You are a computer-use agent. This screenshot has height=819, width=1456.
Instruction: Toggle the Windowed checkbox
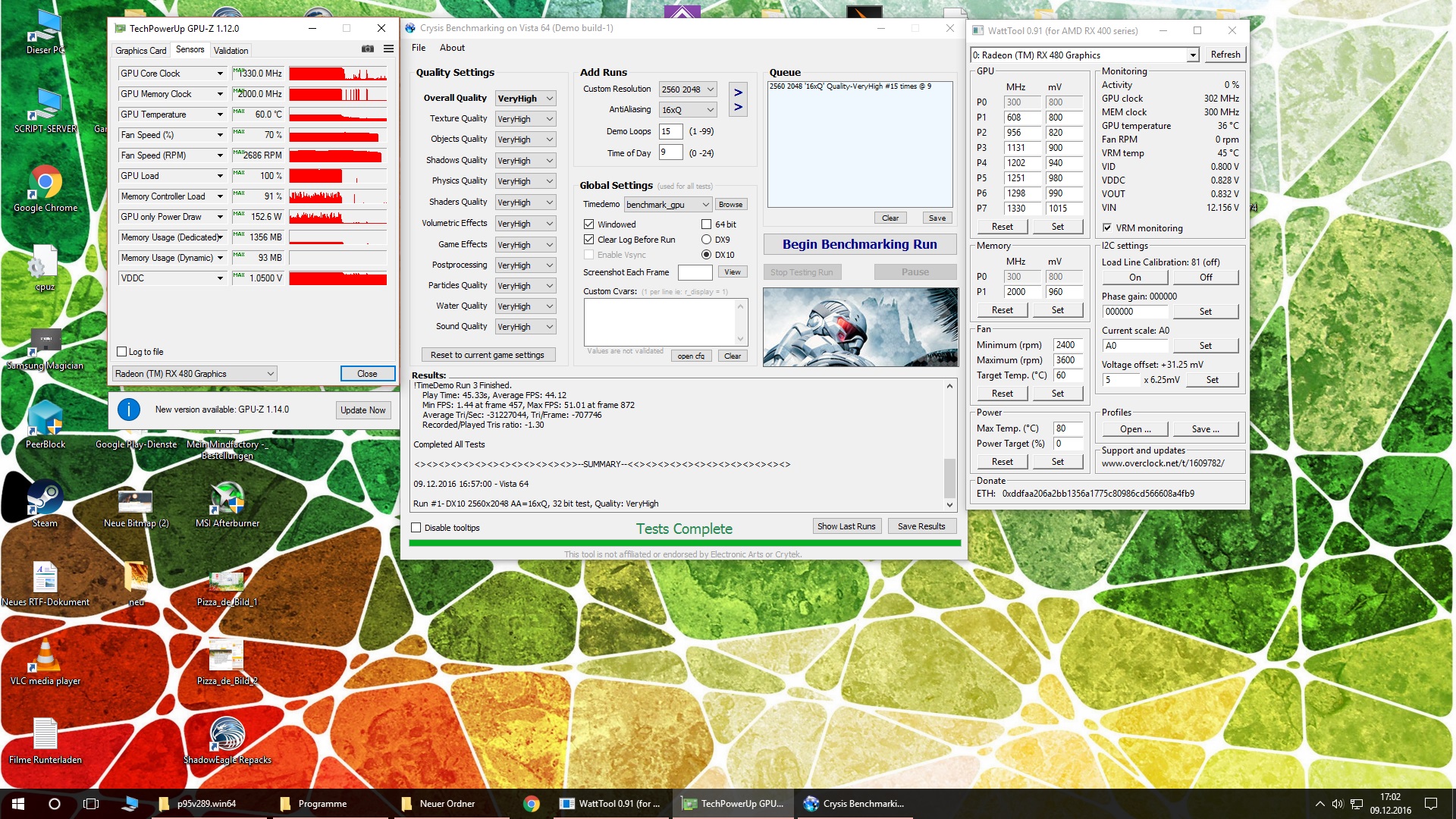pyautogui.click(x=589, y=224)
